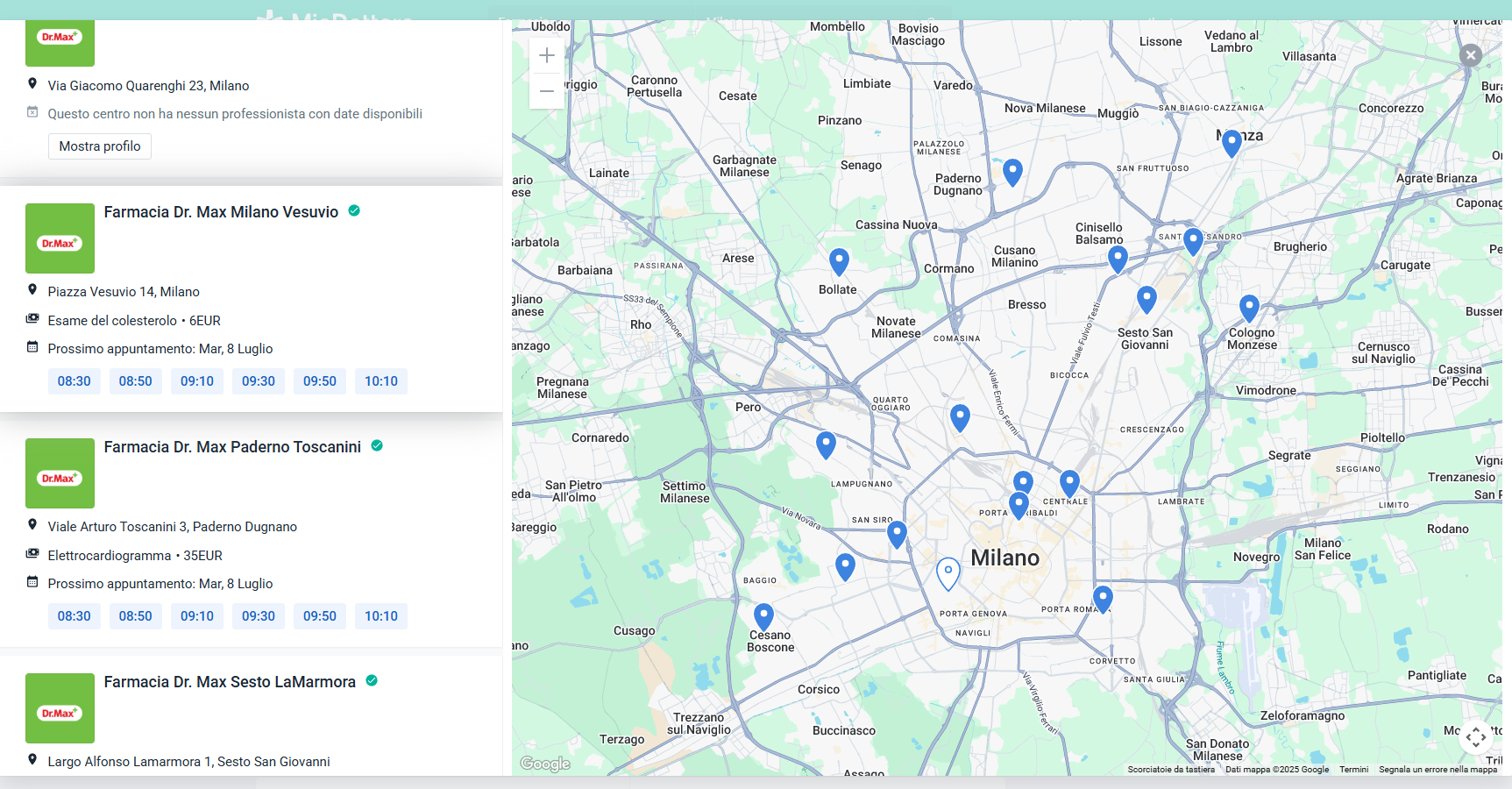Click verified badge next to Milano Vesuvio
Image resolution: width=1512 pixels, height=789 pixels.
(x=354, y=210)
